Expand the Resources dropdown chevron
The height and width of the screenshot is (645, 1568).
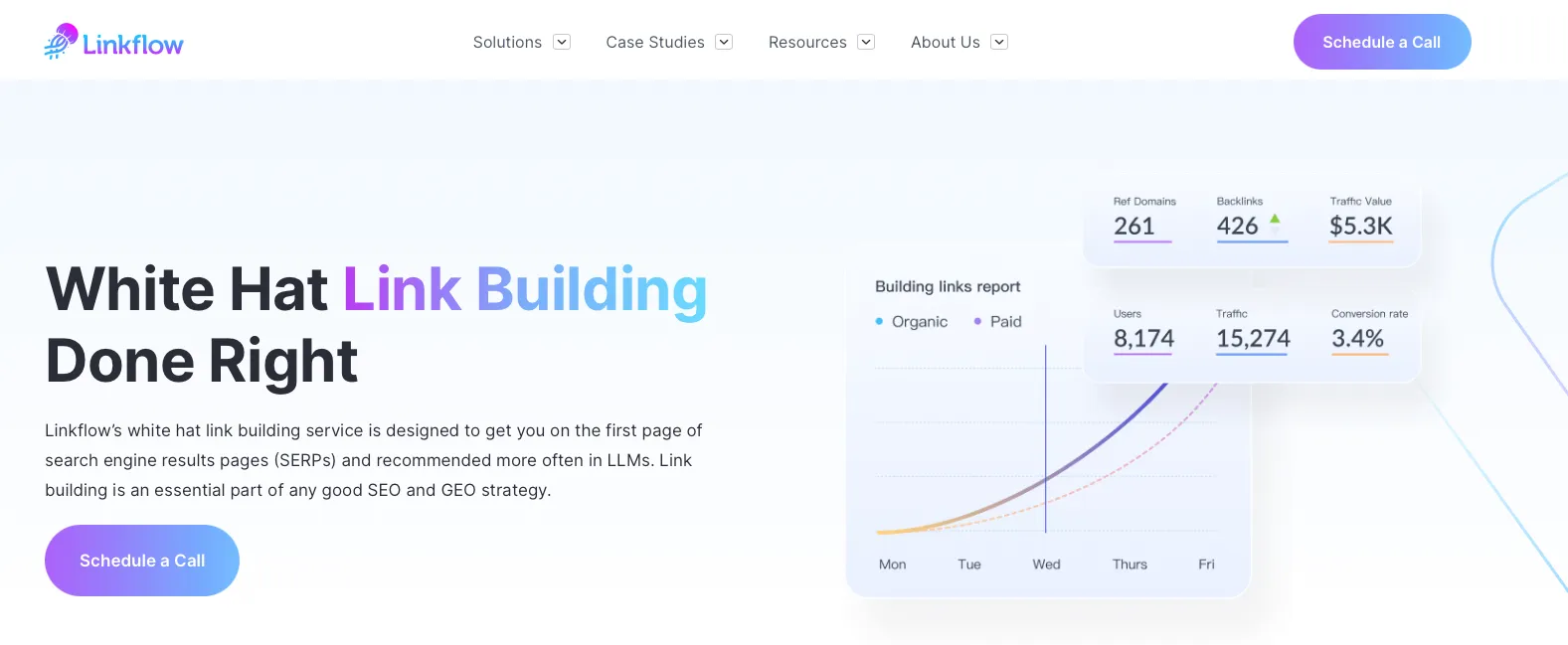click(865, 42)
